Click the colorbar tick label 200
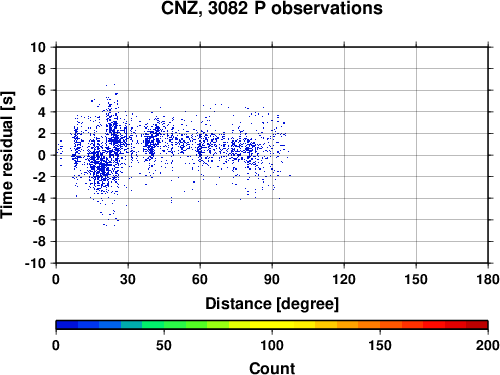The width and height of the screenshot is (500, 375). coord(488,345)
